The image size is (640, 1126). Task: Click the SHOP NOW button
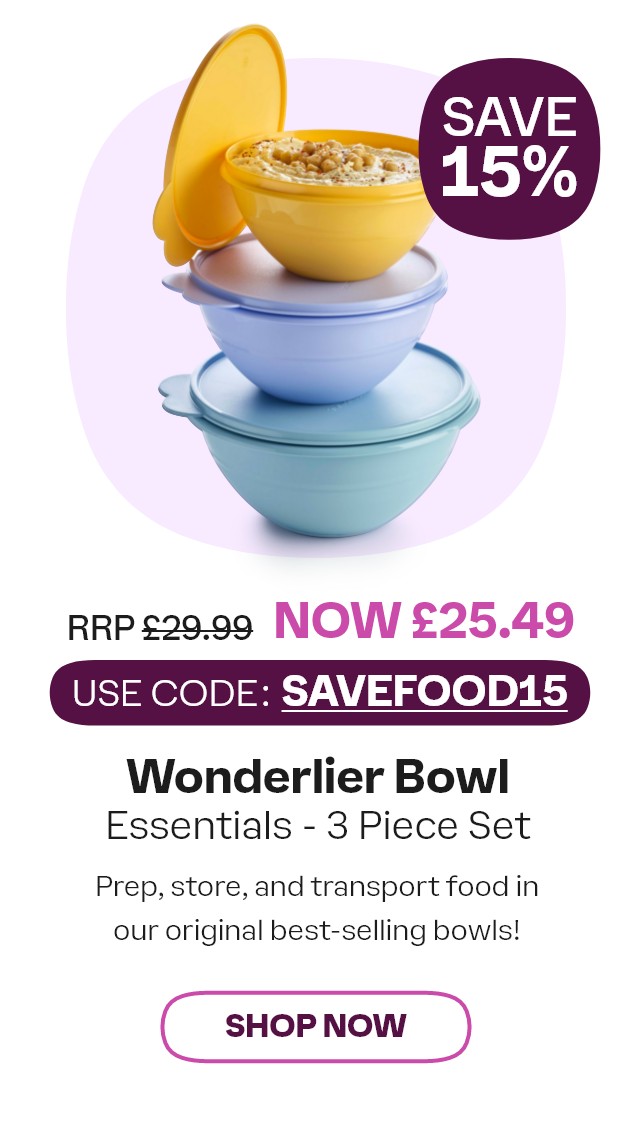click(315, 1026)
